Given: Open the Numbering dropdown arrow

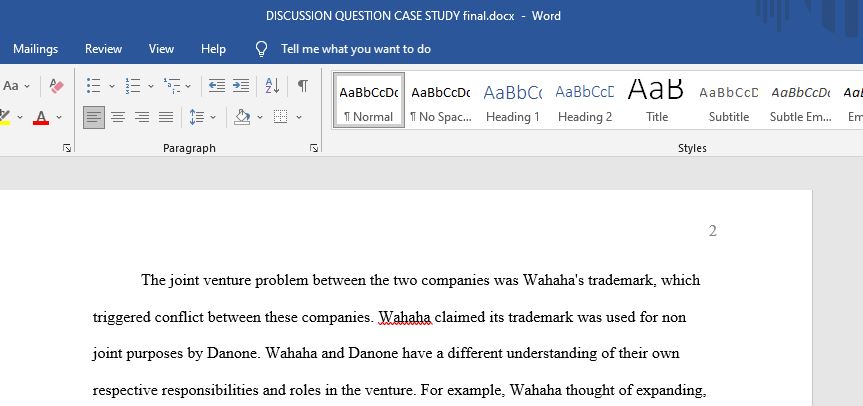Looking at the screenshot, I should click(151, 86).
